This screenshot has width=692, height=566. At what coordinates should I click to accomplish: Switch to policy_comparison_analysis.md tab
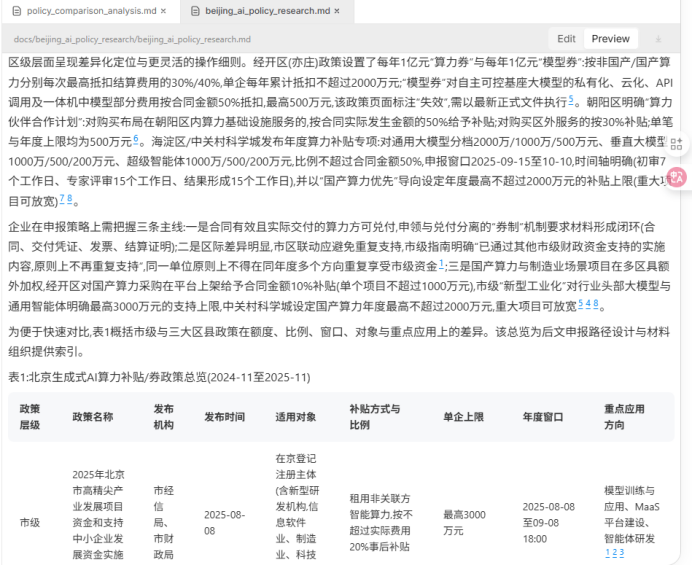(91, 10)
